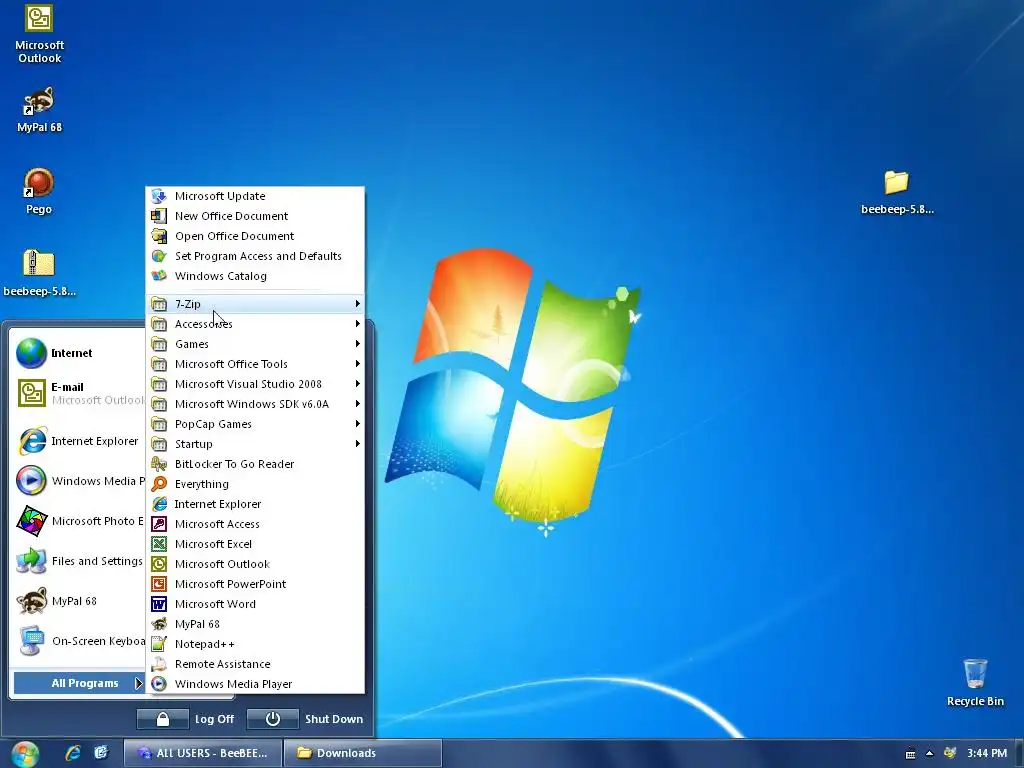The image size is (1024, 768).
Task: Launch Microsoft Outlook from All Programs
Action: (255, 564)
